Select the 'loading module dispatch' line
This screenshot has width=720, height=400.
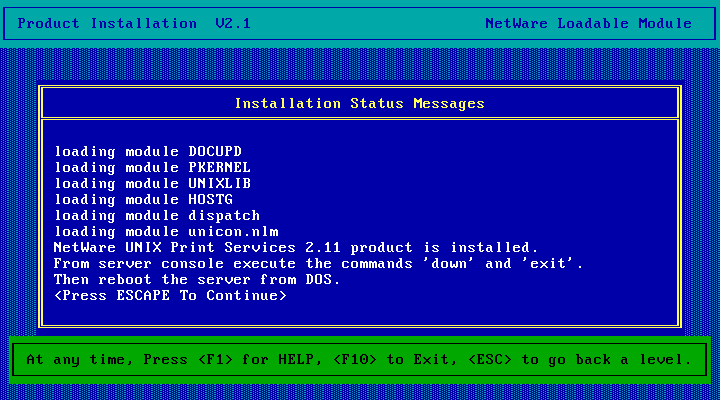157,216
